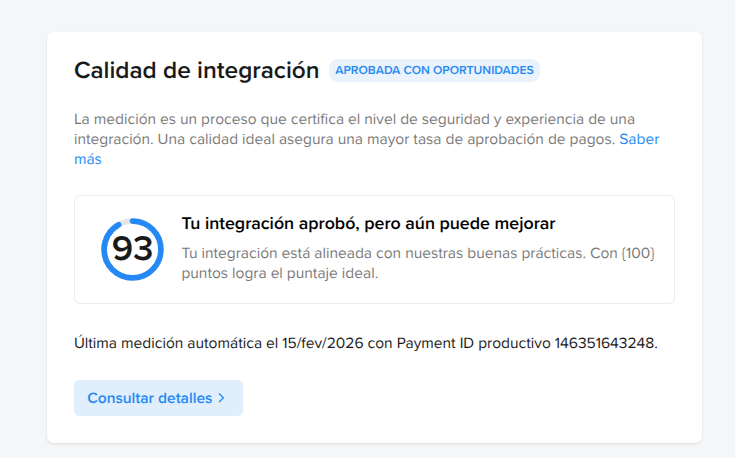Click the chevron in Consultar detalles

coord(222,398)
